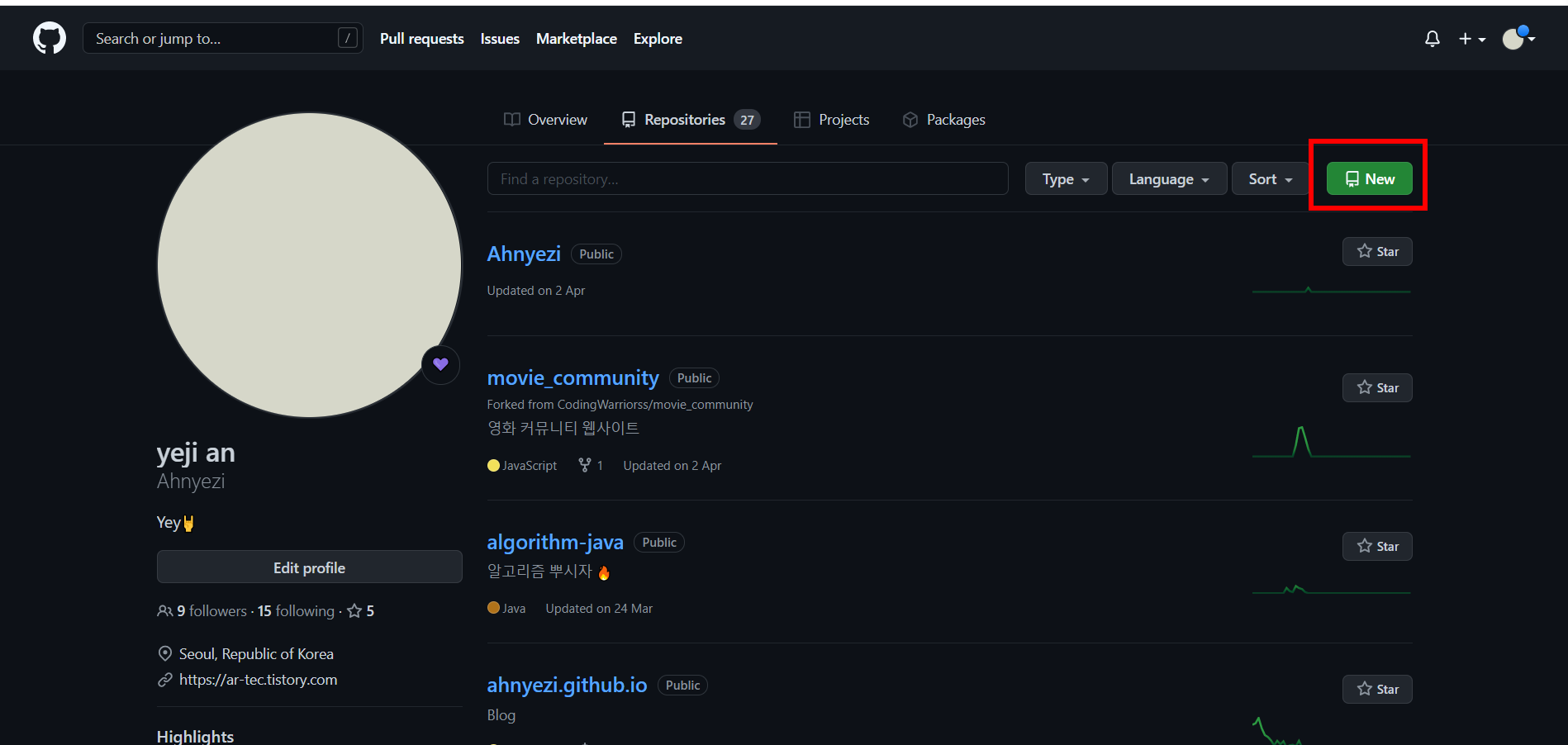Star the Ahnyezi repository
The image size is (1568, 745).
coord(1377,251)
